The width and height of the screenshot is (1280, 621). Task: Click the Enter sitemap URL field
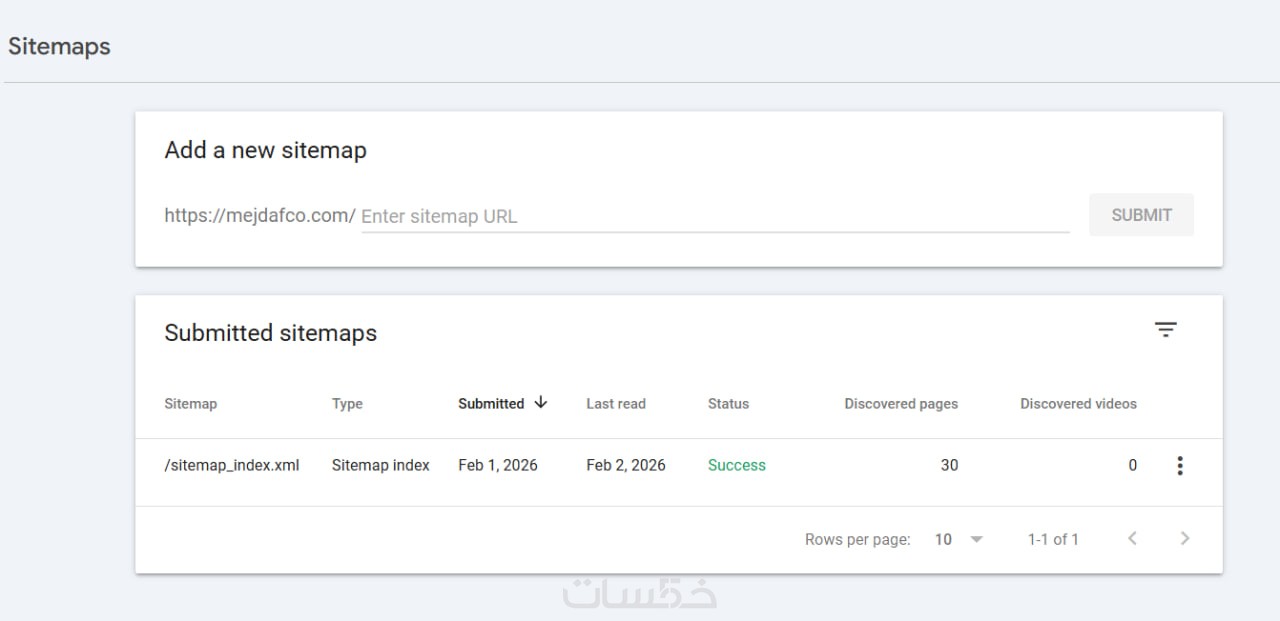click(x=714, y=216)
